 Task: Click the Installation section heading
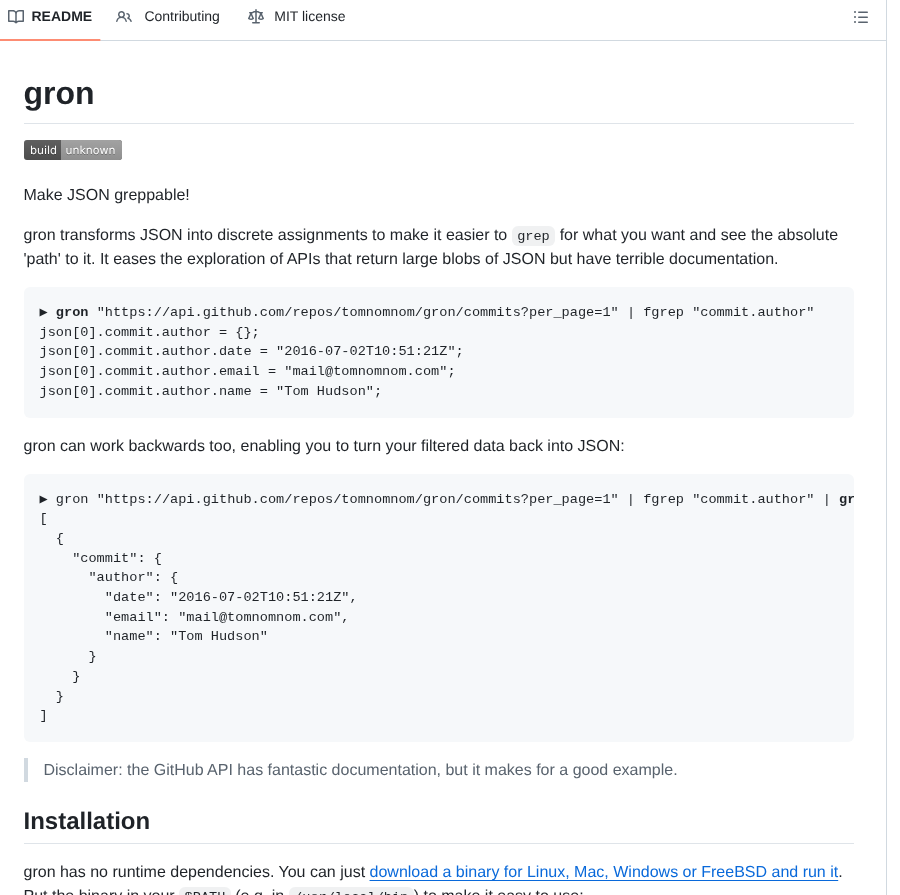pyautogui.click(x=87, y=821)
